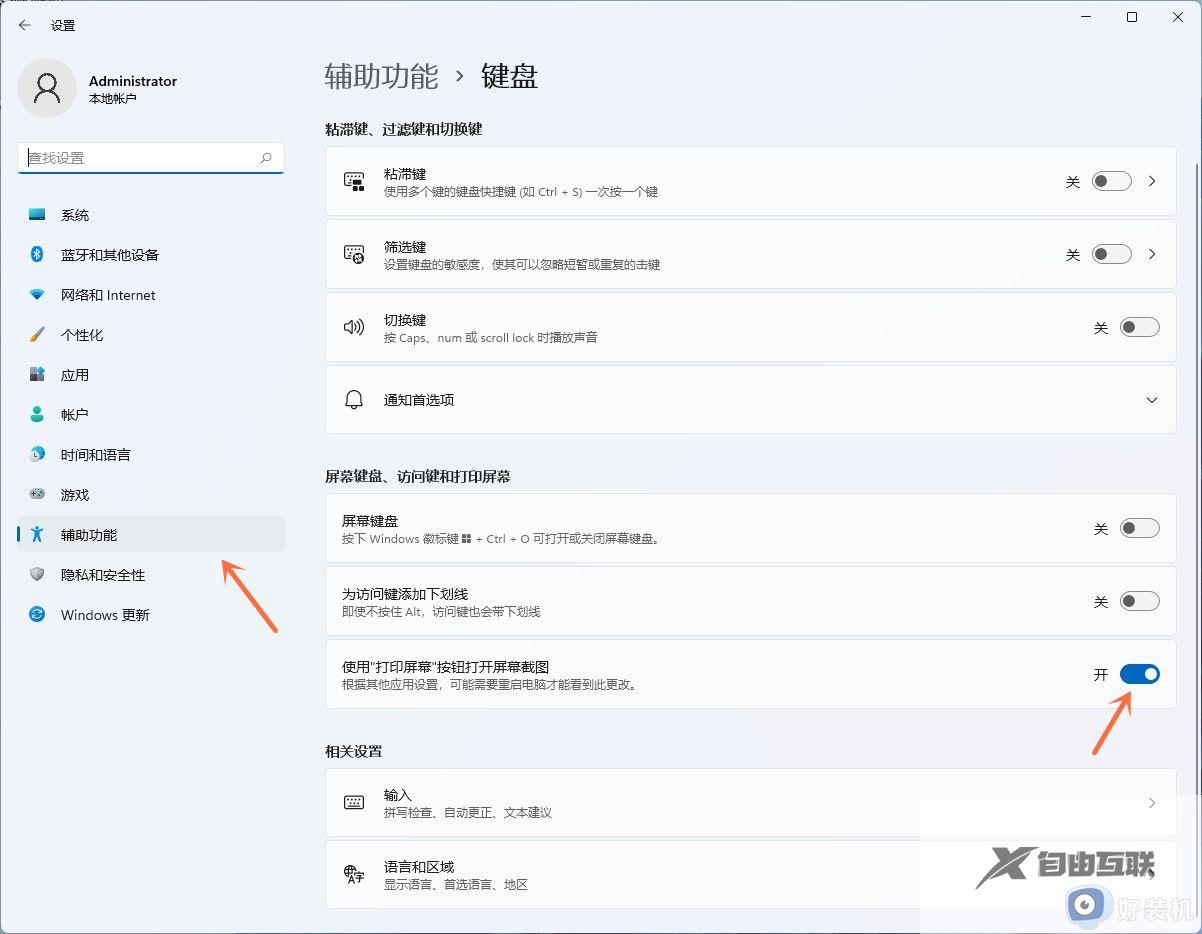Select 辅助功能 in the sidebar
Image resolution: width=1202 pixels, height=934 pixels.
click(90, 534)
